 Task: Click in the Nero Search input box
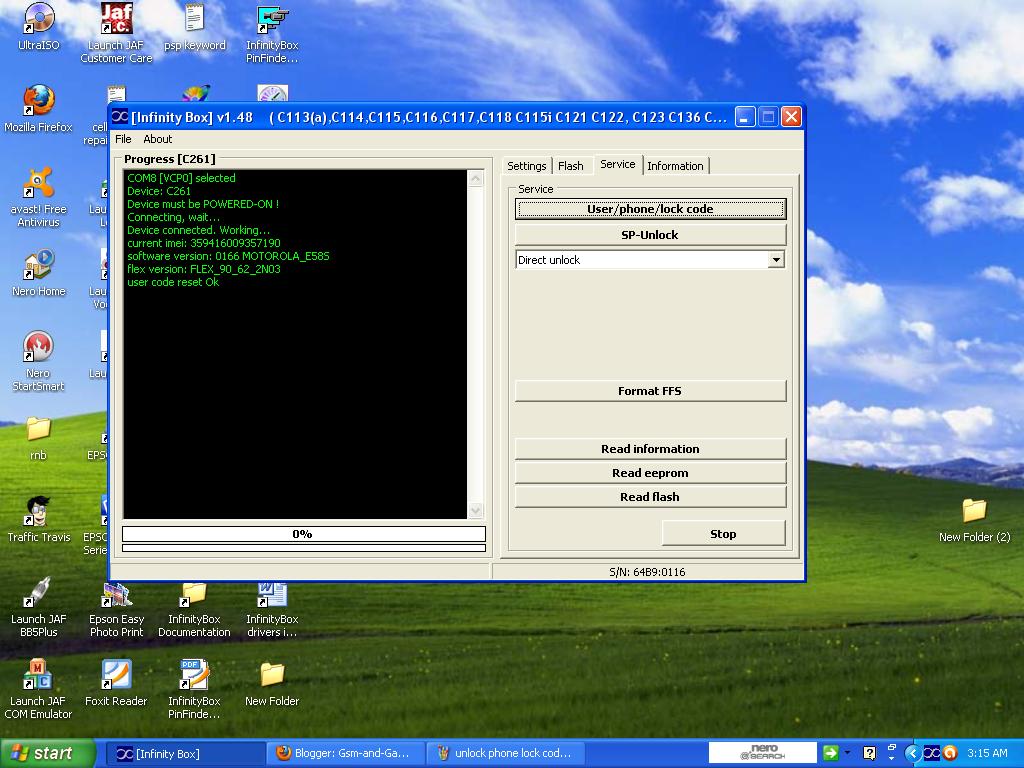click(762, 752)
